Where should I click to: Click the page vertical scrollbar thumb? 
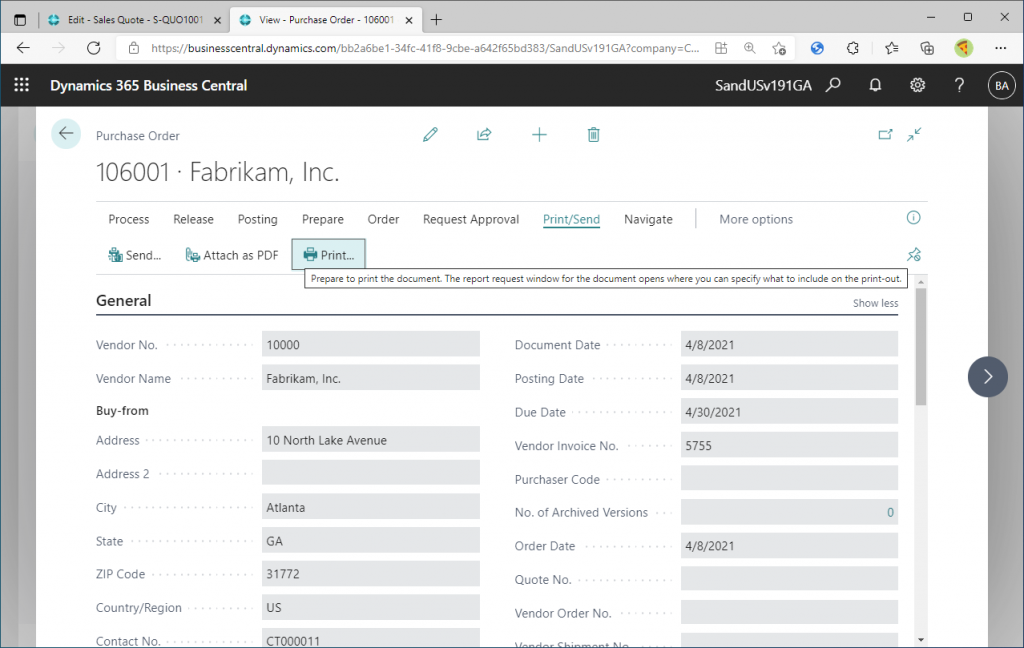921,346
